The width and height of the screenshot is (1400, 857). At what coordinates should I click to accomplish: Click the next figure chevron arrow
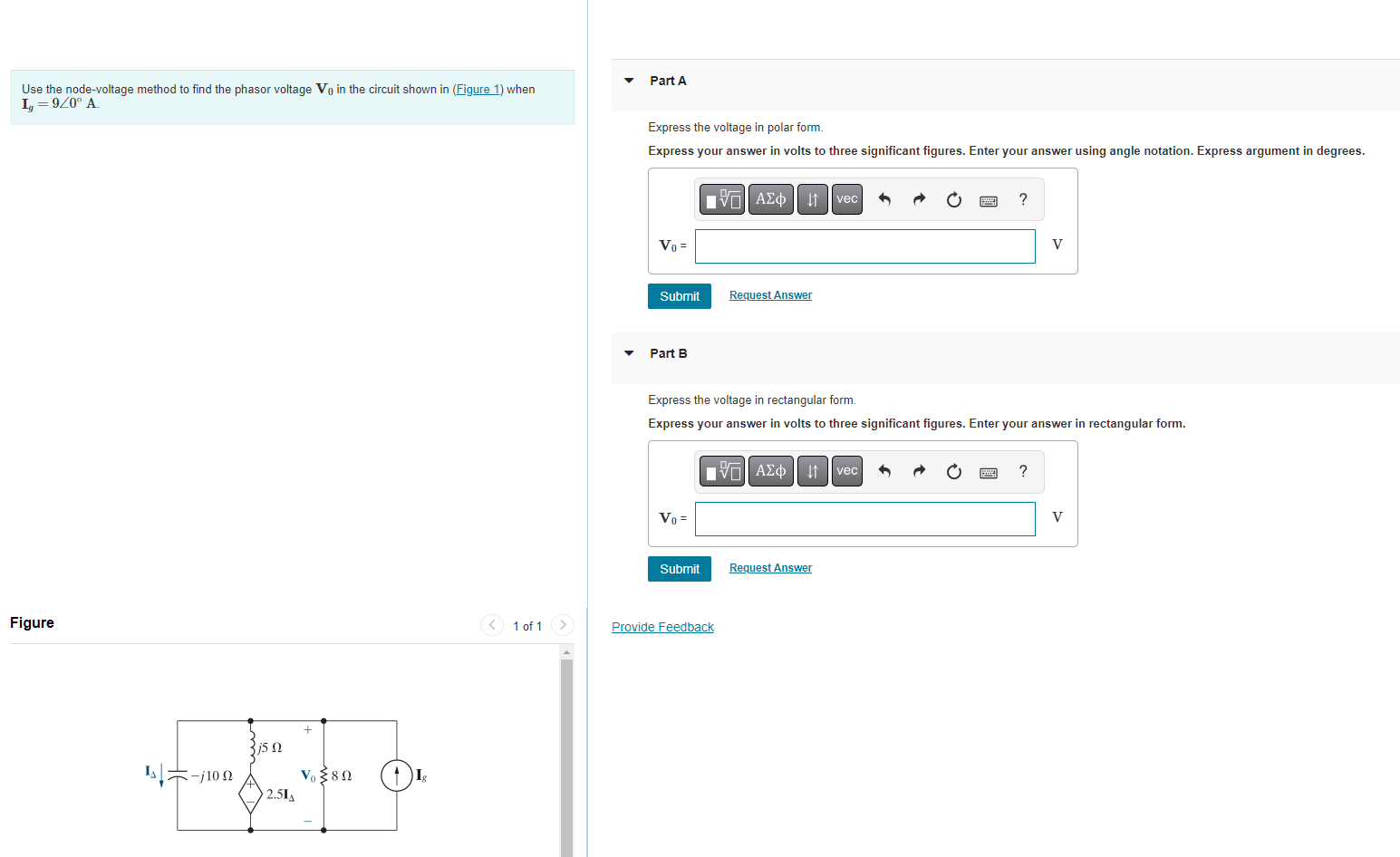pos(562,625)
